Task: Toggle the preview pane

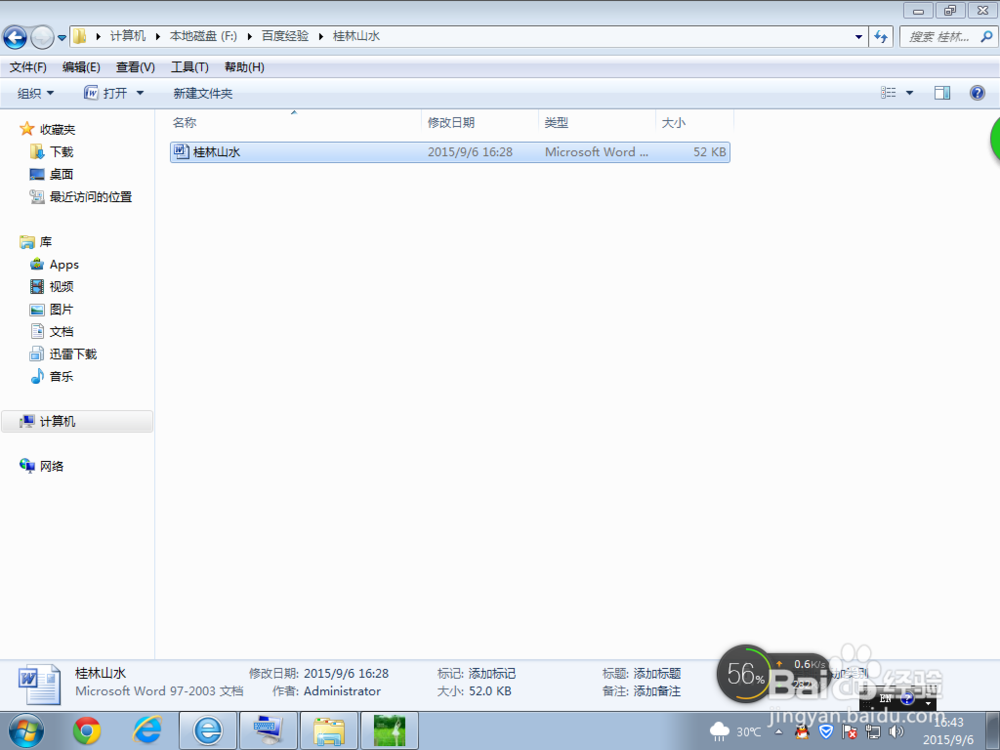Action: click(x=942, y=93)
